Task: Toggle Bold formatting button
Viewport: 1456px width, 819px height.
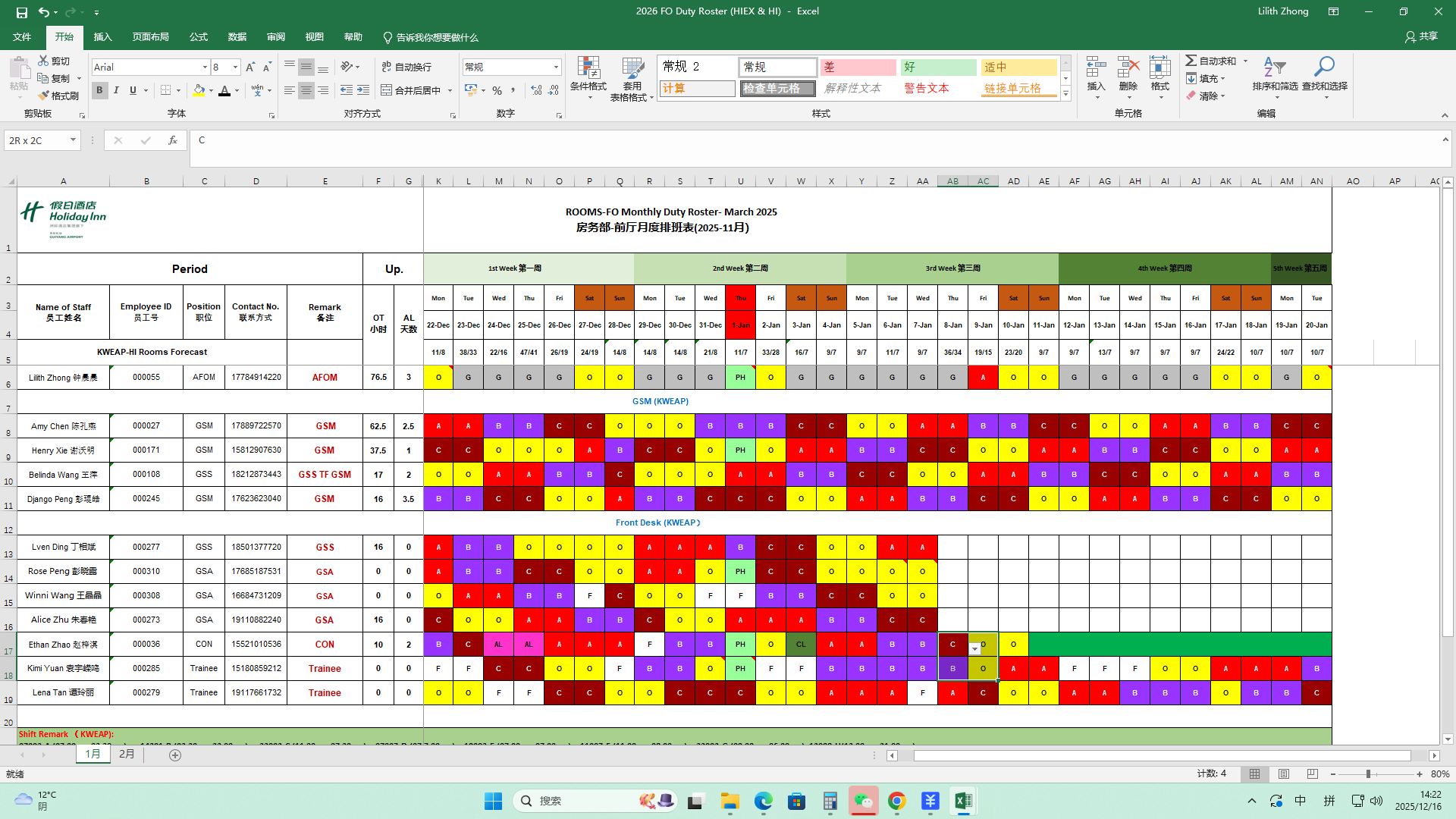Action: tap(99, 90)
